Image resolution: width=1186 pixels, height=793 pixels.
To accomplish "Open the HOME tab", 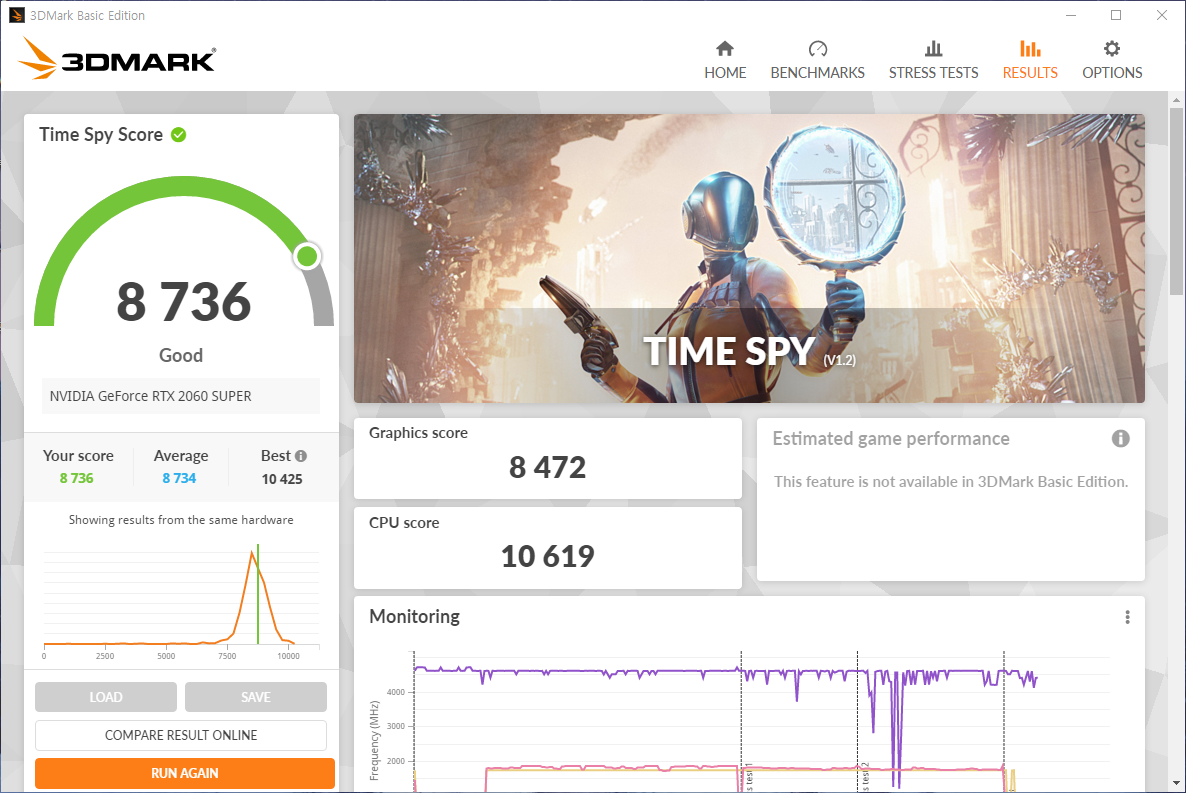I will click(x=725, y=61).
